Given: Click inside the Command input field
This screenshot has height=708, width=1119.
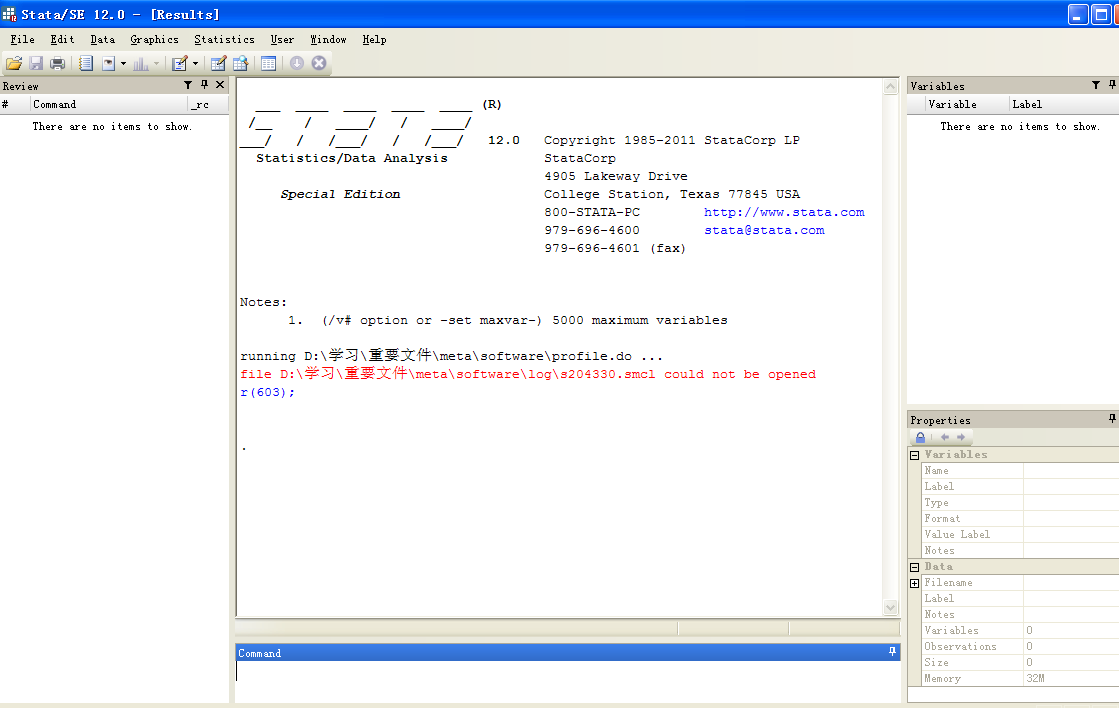Looking at the screenshot, I should tap(567, 680).
